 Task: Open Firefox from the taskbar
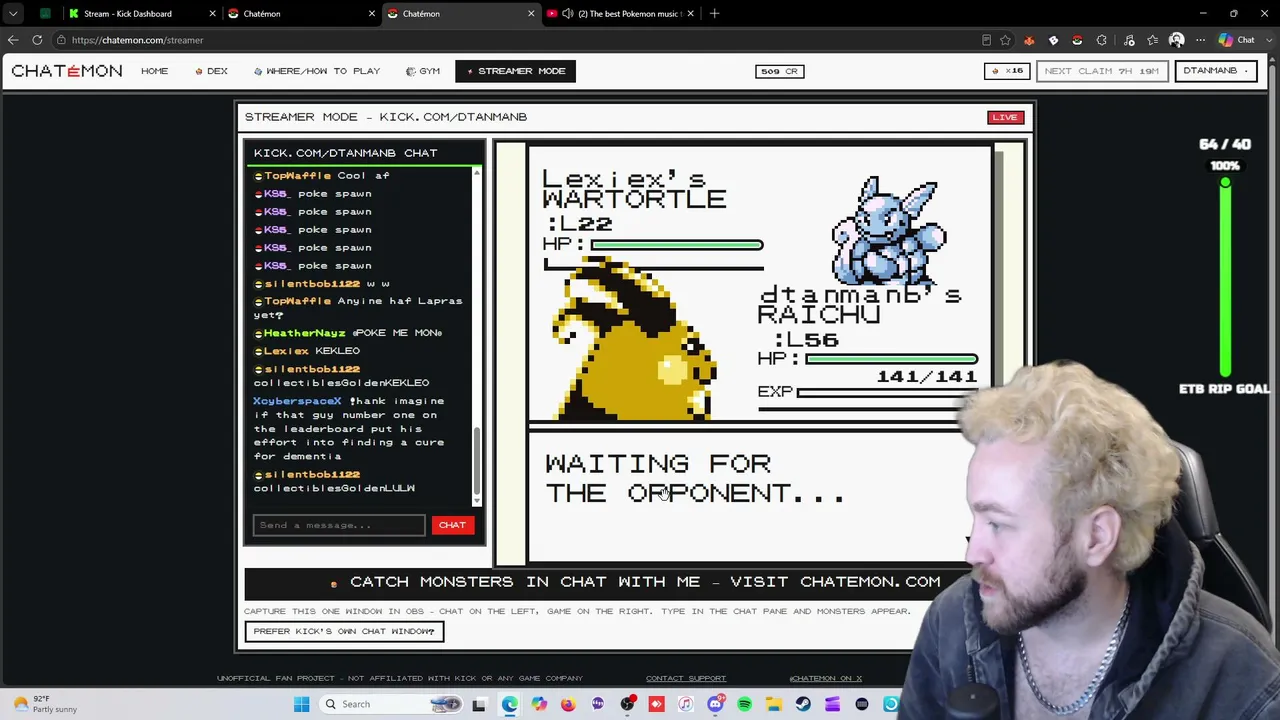click(568, 704)
